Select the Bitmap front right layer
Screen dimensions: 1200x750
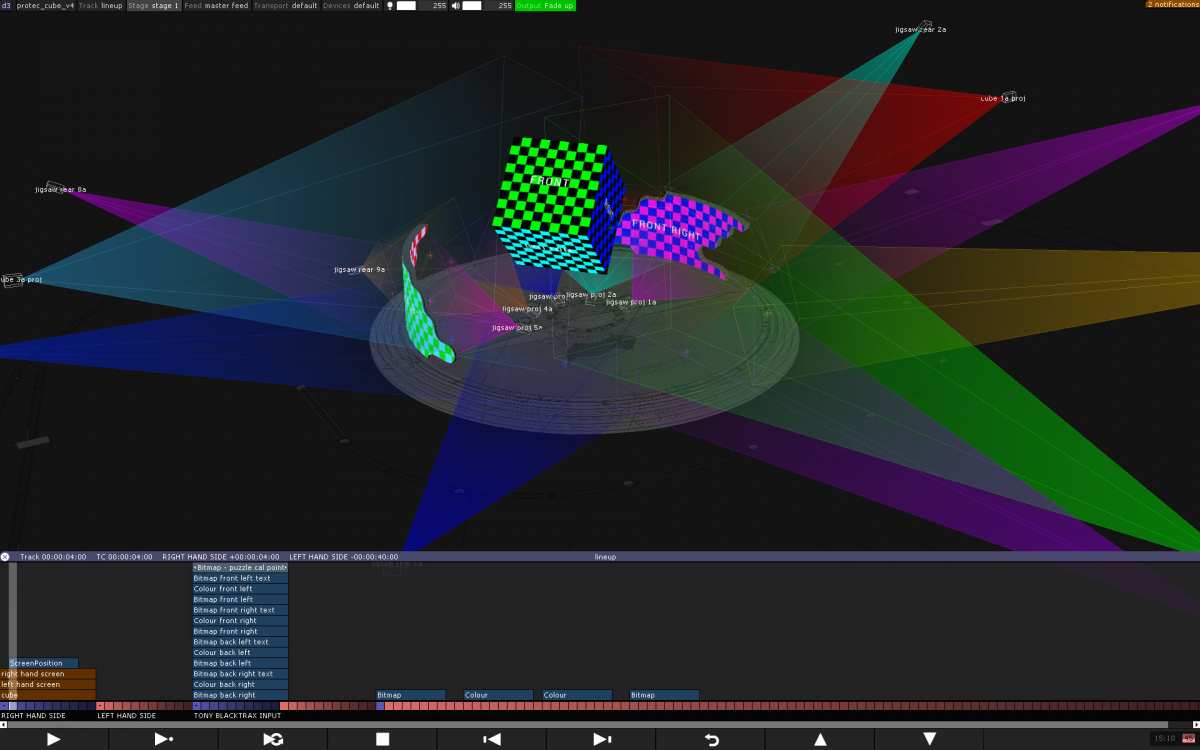click(x=240, y=631)
